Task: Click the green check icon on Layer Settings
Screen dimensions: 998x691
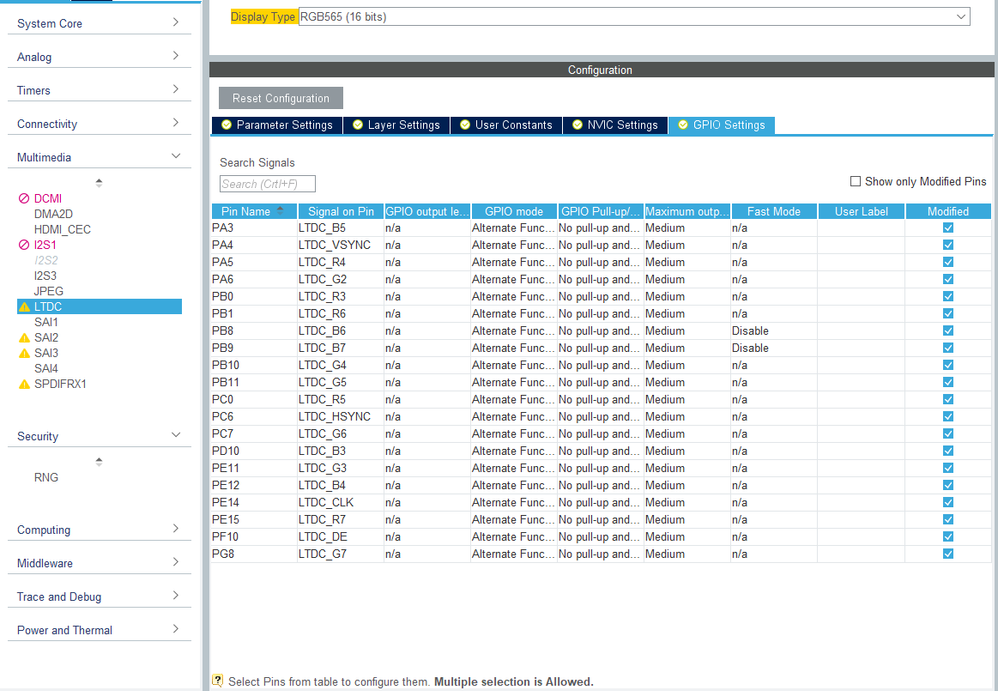Action: [x=358, y=125]
